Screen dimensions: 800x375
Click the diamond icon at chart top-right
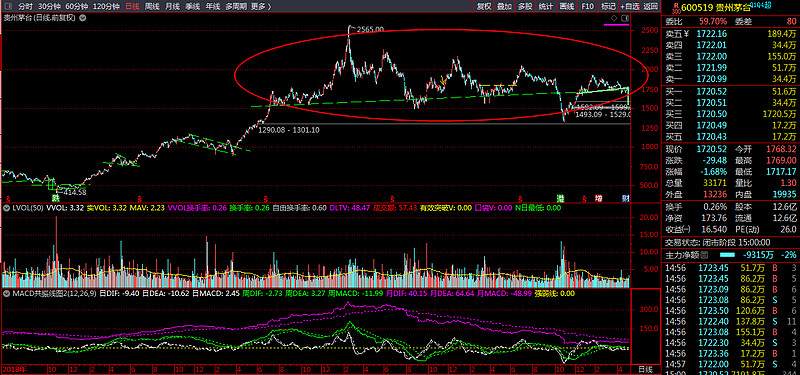tap(614, 18)
